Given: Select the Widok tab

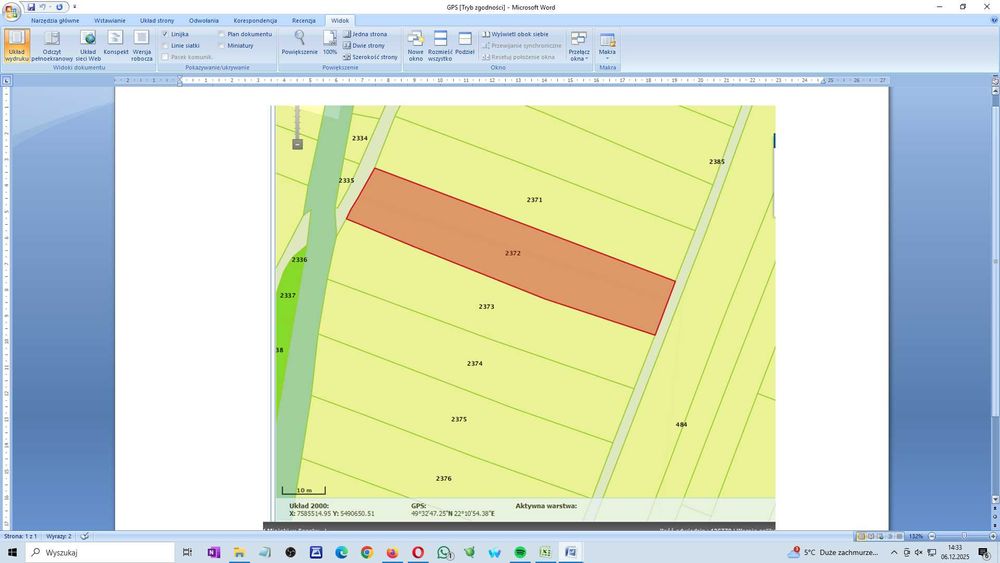Looking at the screenshot, I should point(340,20).
